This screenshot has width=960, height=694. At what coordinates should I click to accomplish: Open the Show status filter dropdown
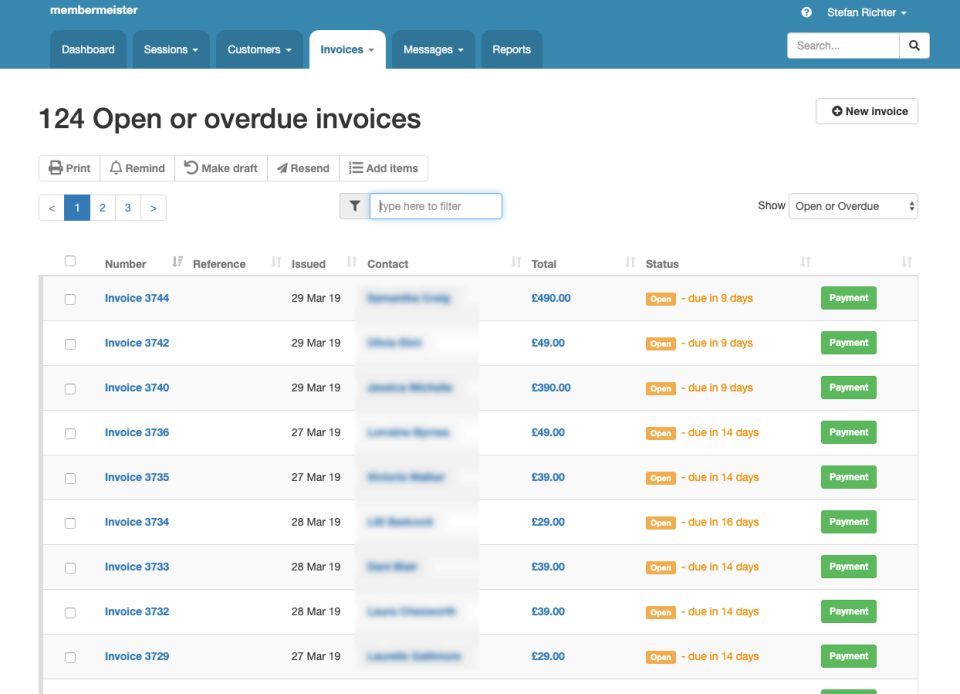click(853, 206)
